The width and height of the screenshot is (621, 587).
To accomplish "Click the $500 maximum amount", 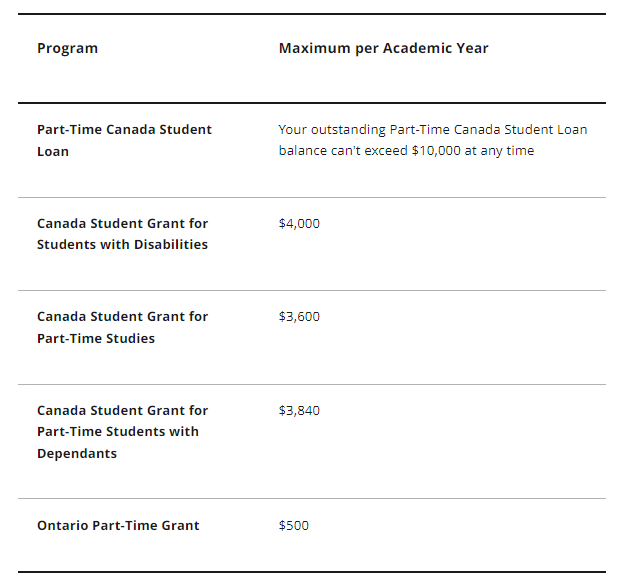I will coord(293,526).
